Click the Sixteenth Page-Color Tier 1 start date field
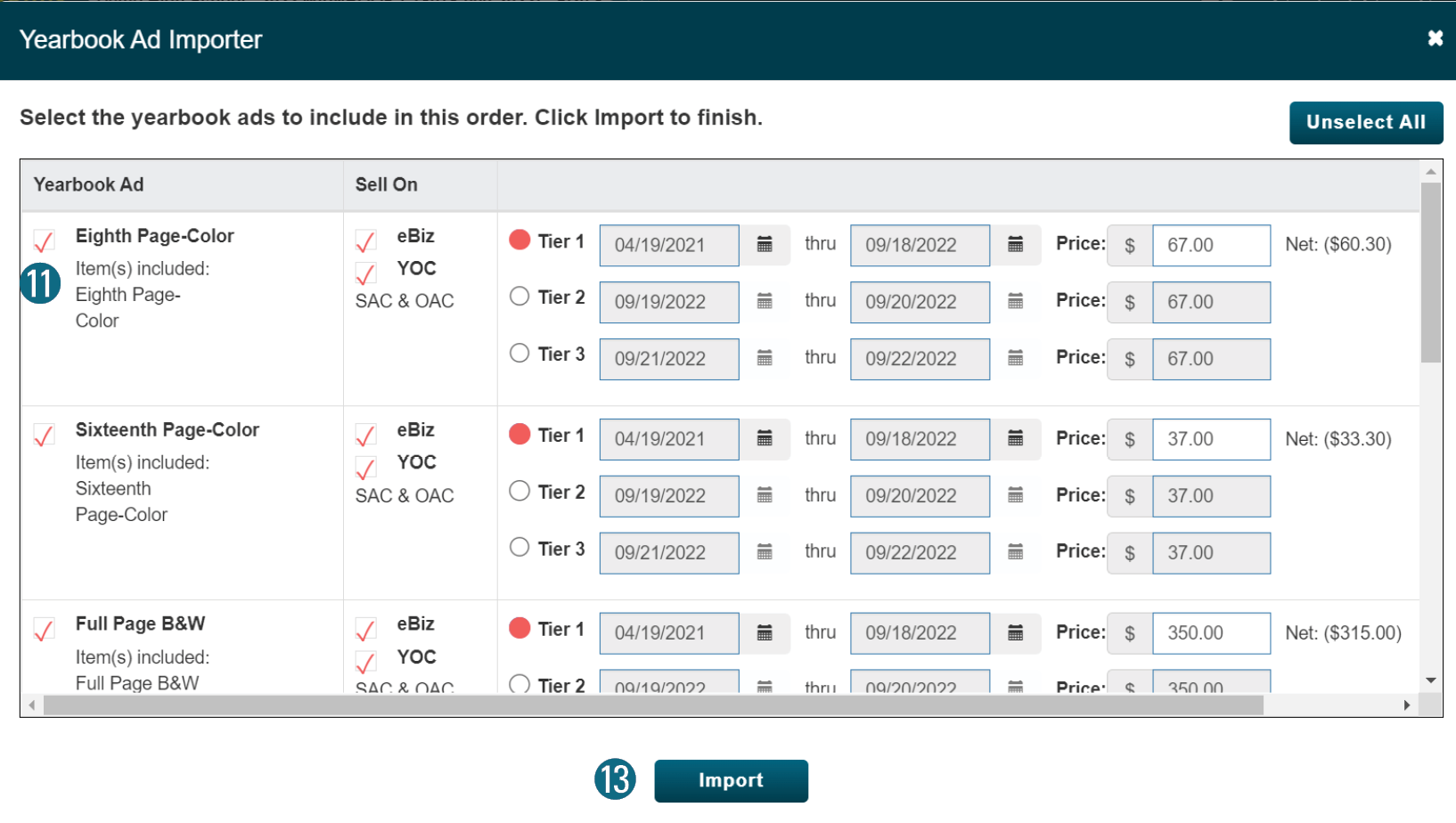The image size is (1456, 823). 668,439
